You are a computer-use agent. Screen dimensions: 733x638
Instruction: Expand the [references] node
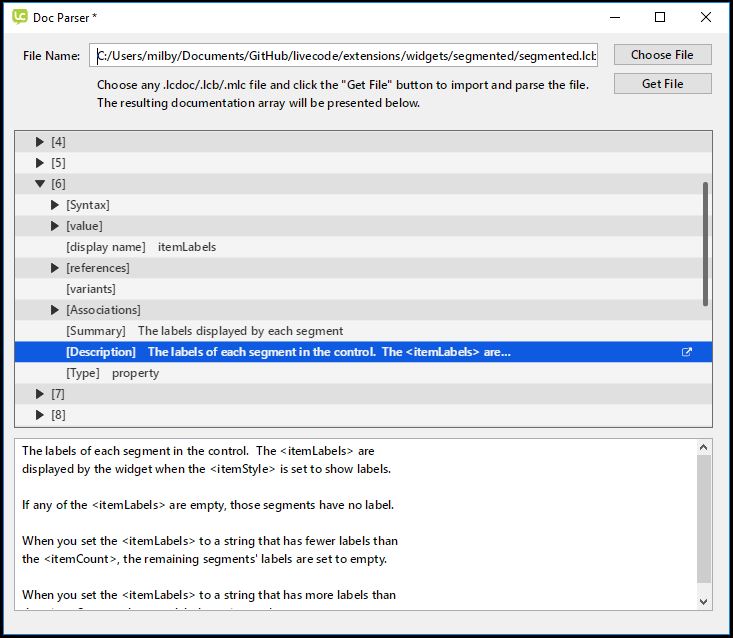56,268
